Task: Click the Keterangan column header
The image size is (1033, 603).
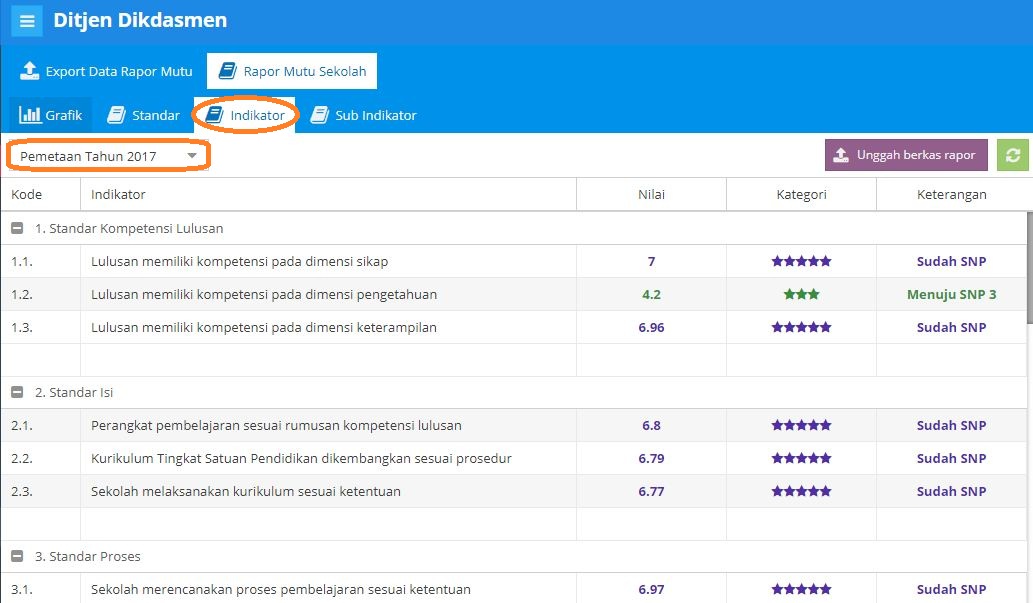Action: (x=951, y=194)
